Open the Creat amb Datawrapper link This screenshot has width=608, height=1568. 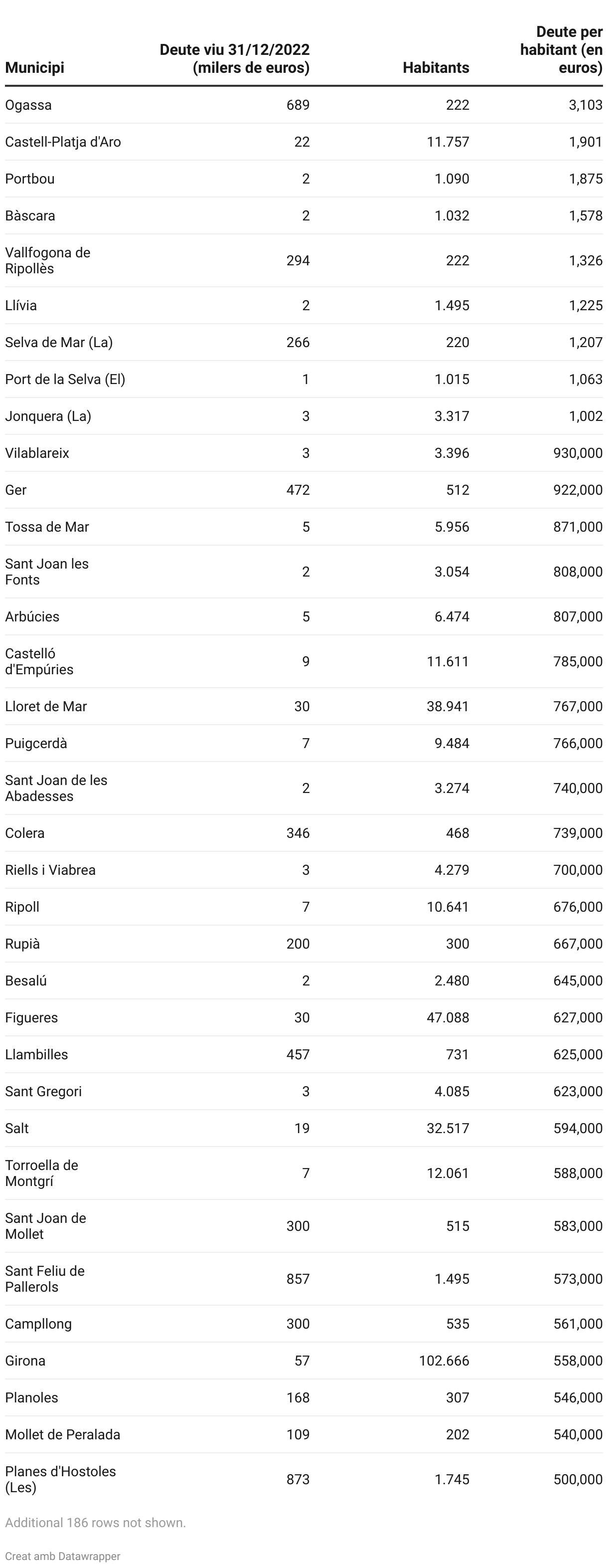click(x=63, y=1556)
